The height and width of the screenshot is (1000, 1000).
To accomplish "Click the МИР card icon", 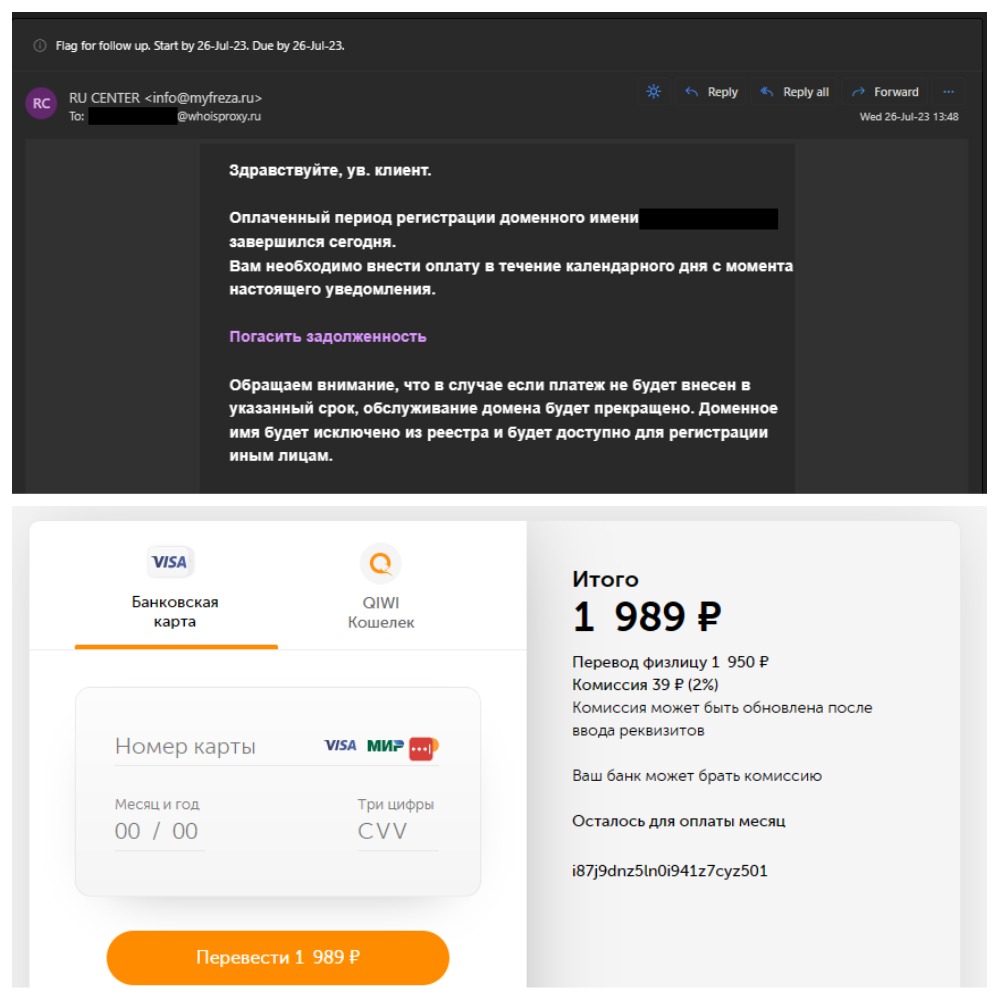I will click(385, 746).
